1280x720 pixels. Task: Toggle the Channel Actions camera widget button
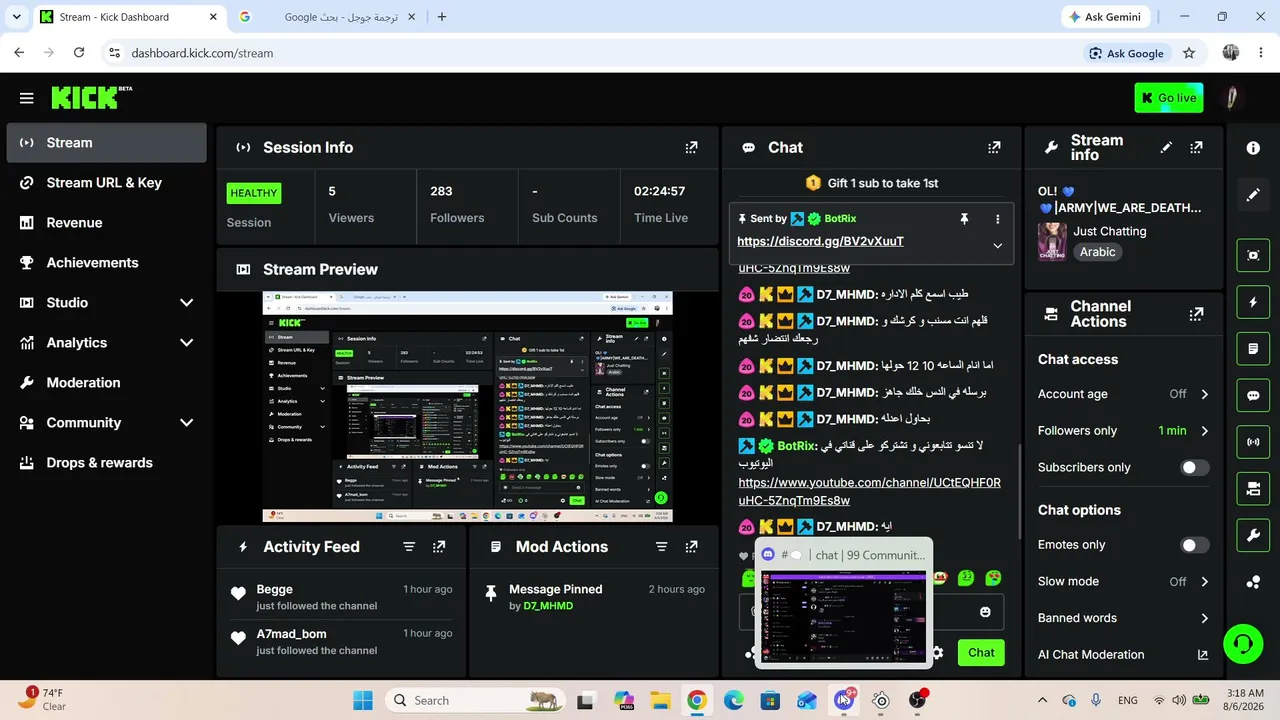pos(1253,489)
